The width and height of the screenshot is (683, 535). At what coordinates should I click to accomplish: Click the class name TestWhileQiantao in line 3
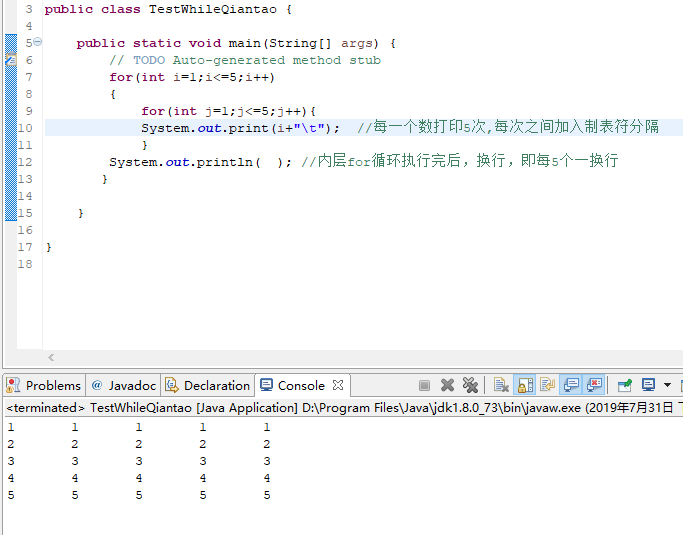click(213, 9)
